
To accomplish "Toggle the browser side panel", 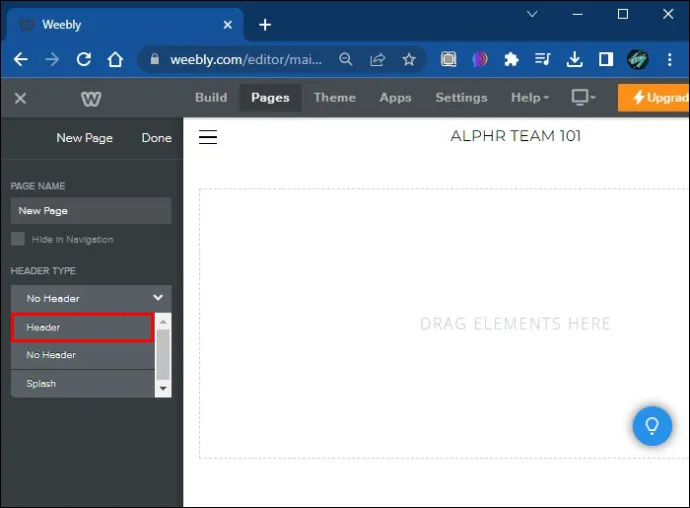I will click(x=606, y=59).
